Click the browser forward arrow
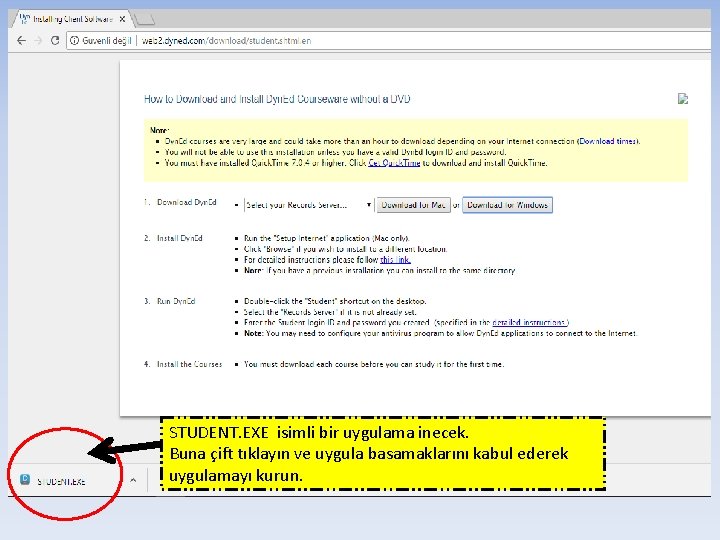The width and height of the screenshot is (720, 540). [x=38, y=40]
